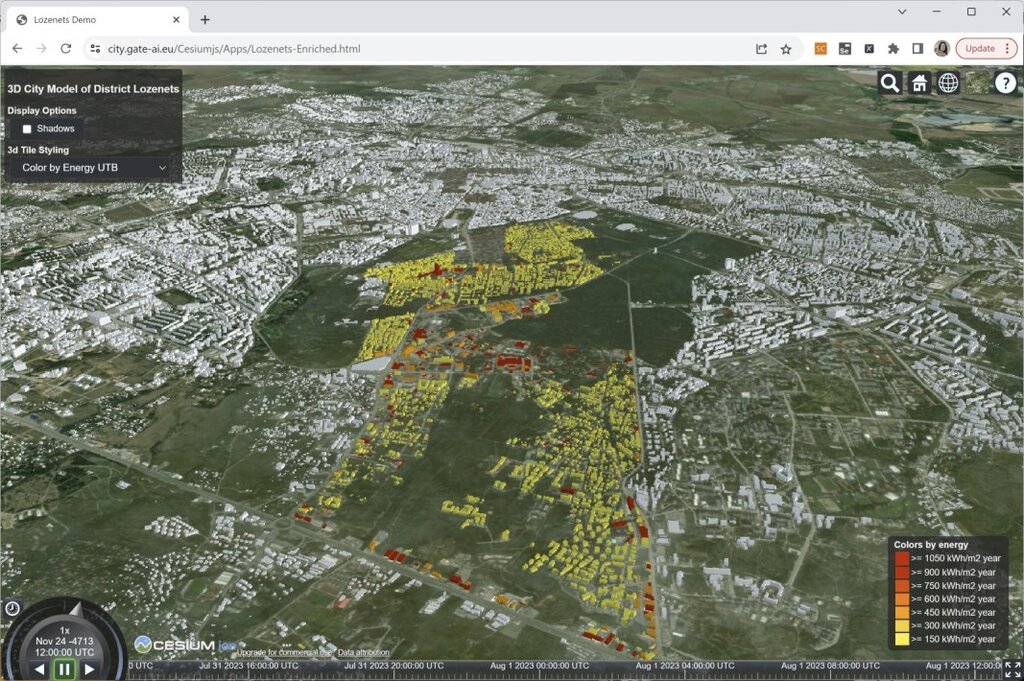Open the tab search chevron
The width and height of the screenshot is (1024, 681).
coord(902,12)
